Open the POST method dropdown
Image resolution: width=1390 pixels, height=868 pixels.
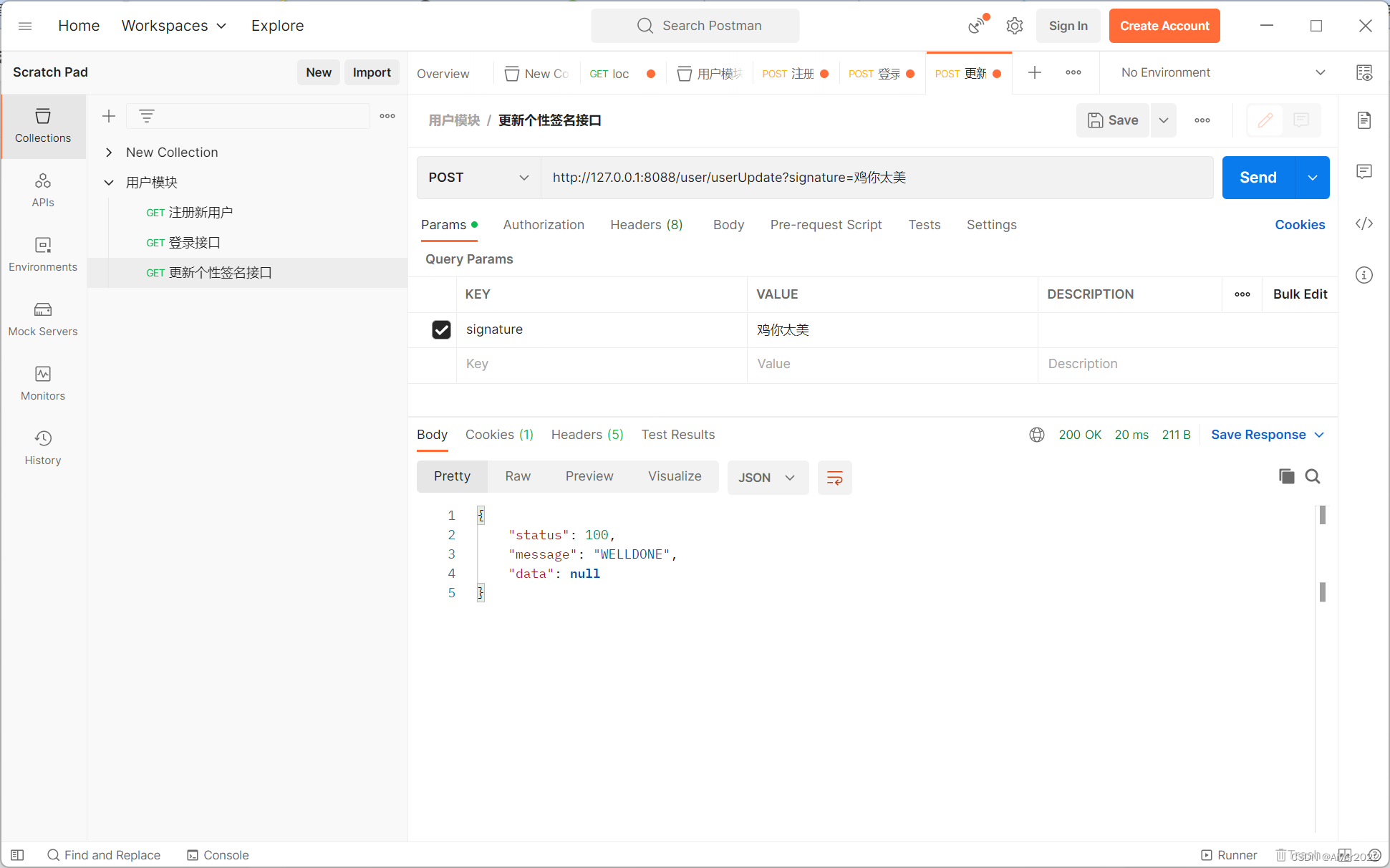coord(478,178)
